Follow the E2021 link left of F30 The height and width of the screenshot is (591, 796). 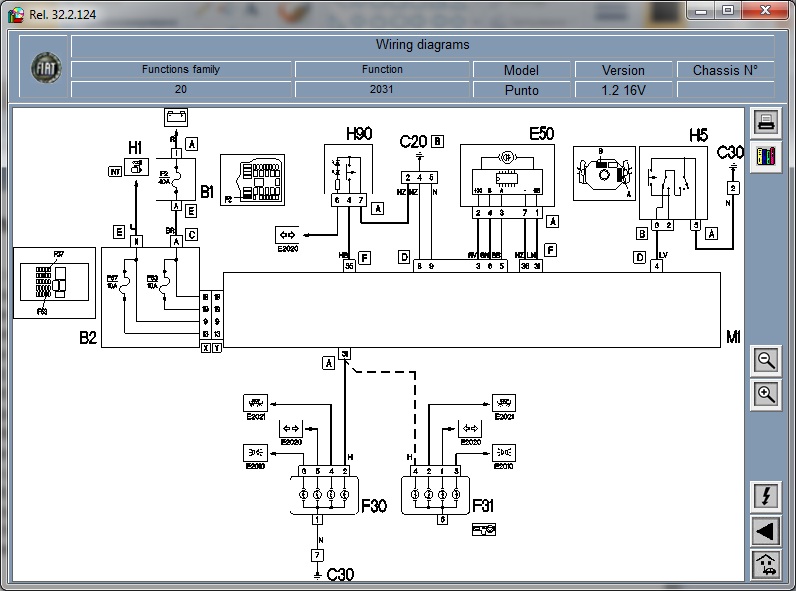click(x=257, y=402)
